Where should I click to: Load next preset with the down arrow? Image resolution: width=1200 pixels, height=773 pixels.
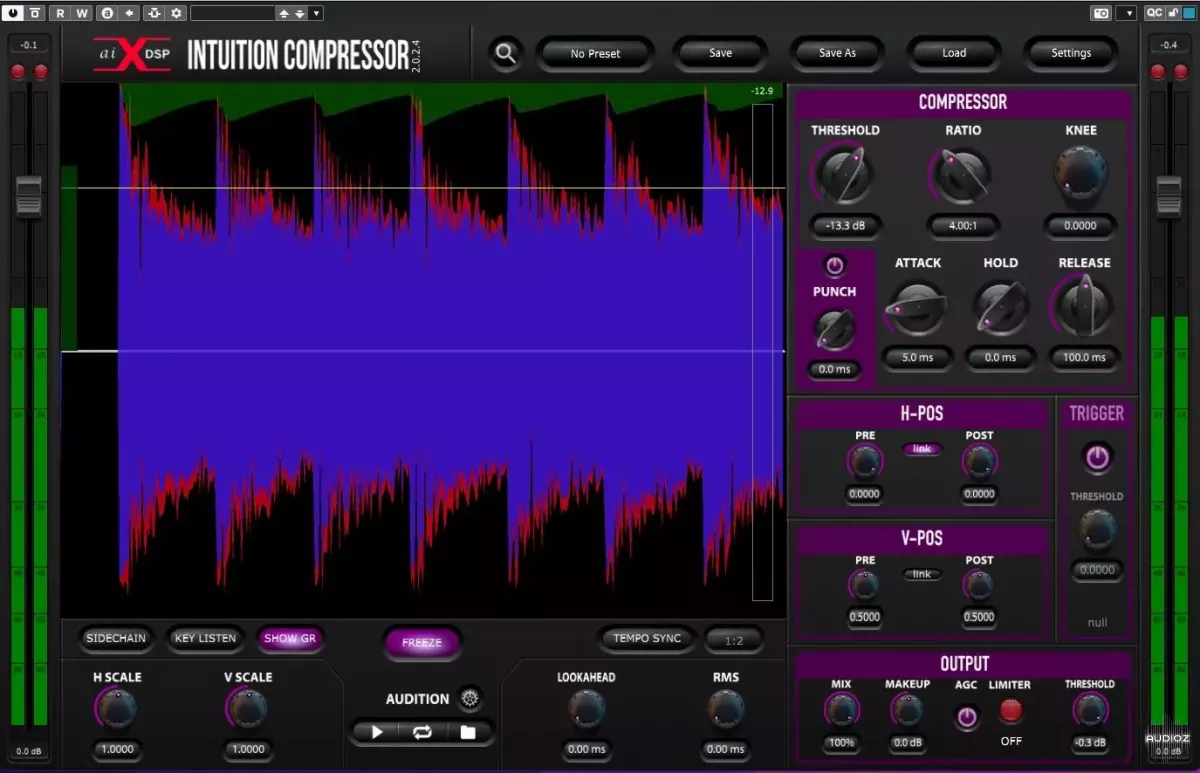coord(299,13)
